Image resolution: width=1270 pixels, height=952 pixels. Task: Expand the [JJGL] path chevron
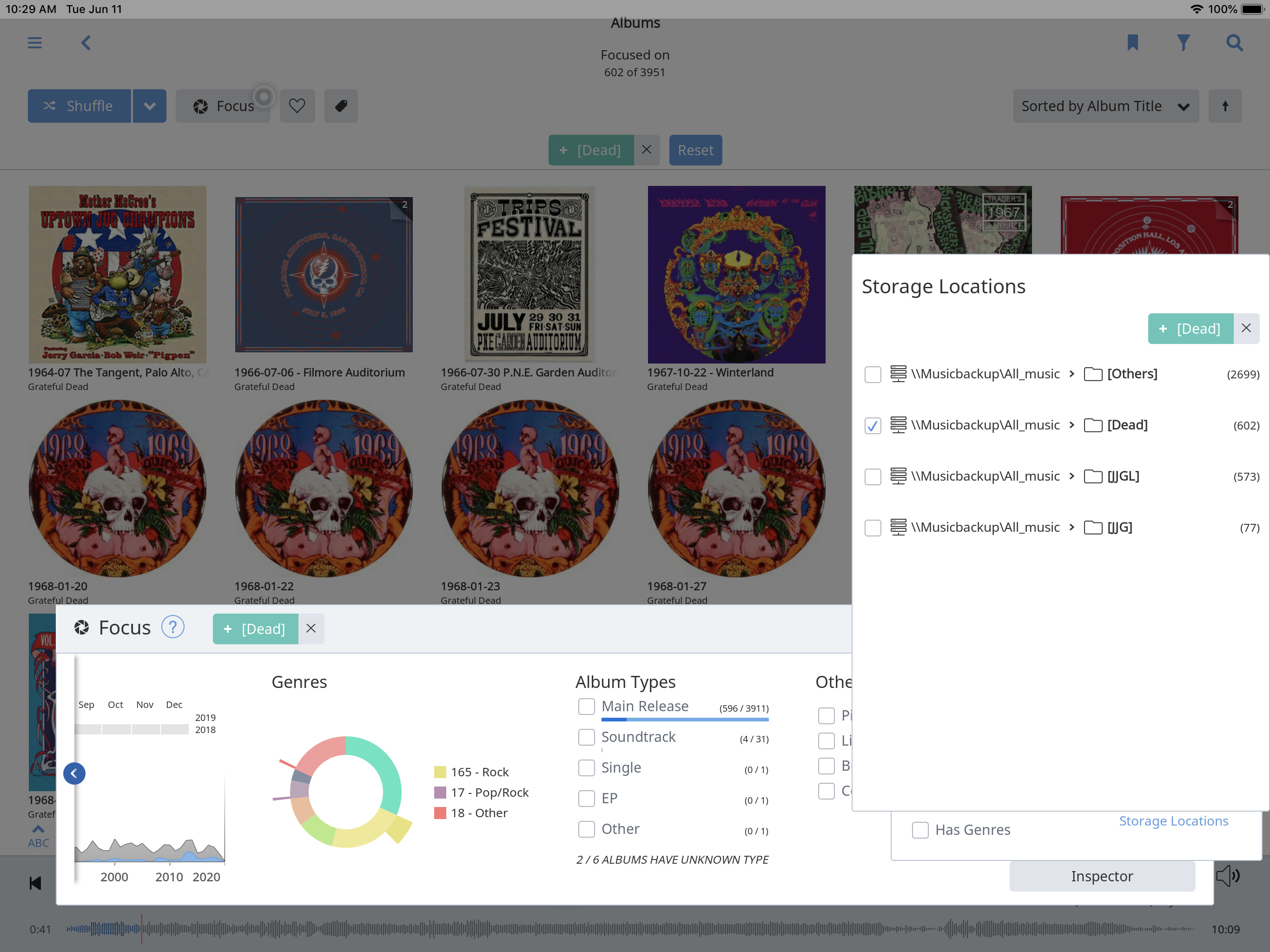pyautogui.click(x=1072, y=476)
